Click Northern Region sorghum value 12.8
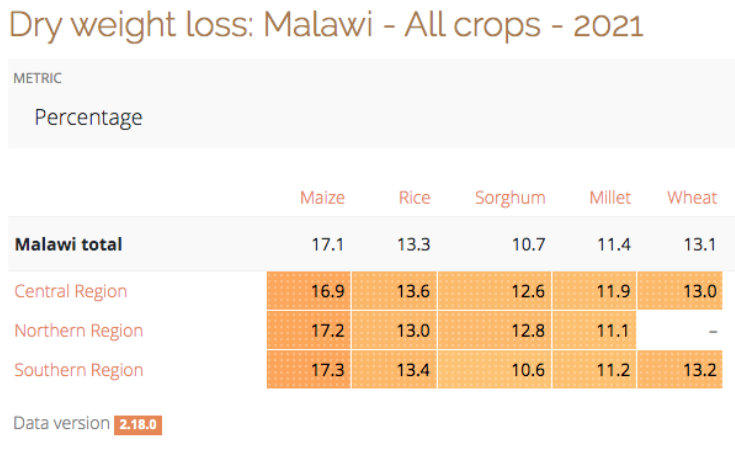 point(527,330)
